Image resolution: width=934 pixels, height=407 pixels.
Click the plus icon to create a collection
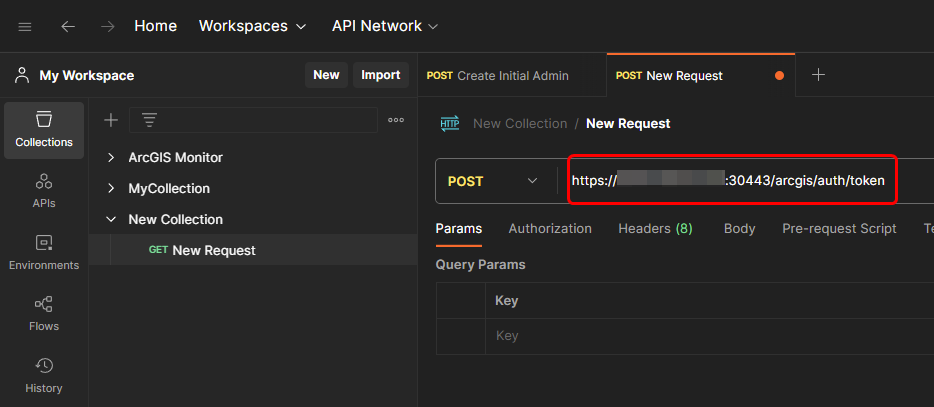111,120
